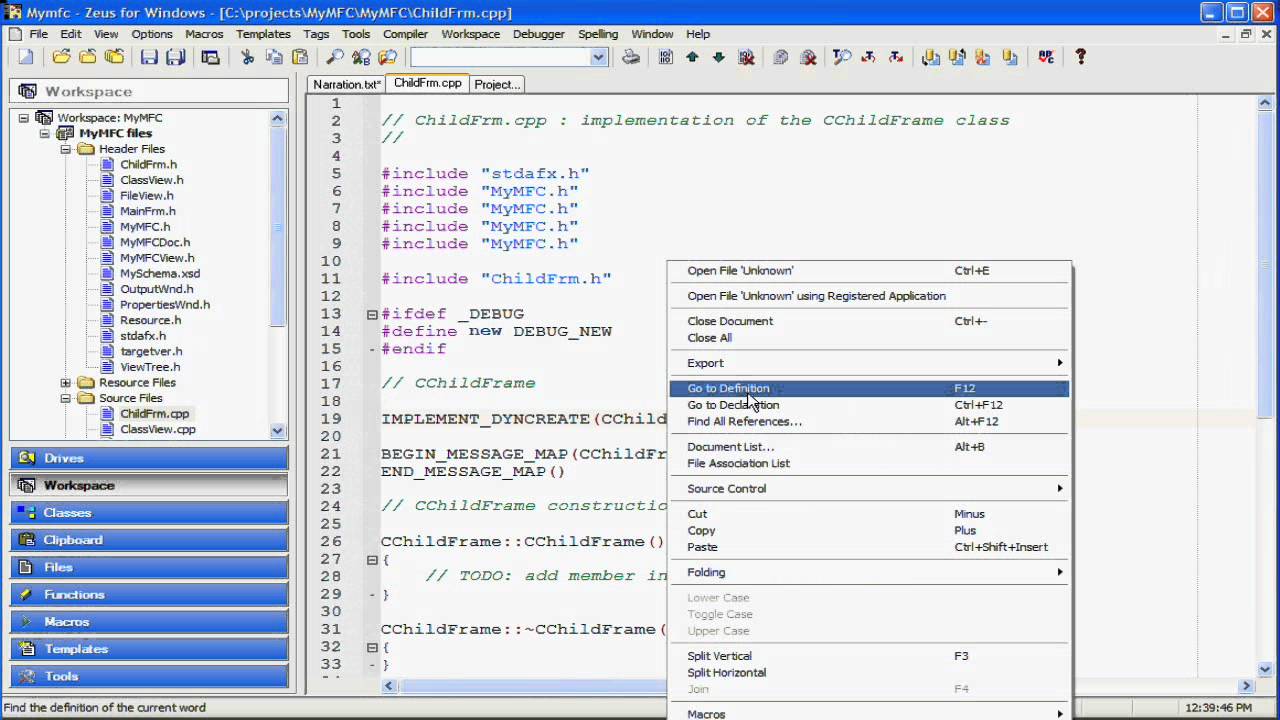The image size is (1280, 720).
Task: Open the Export submenu in context menu
Action: click(x=870, y=363)
